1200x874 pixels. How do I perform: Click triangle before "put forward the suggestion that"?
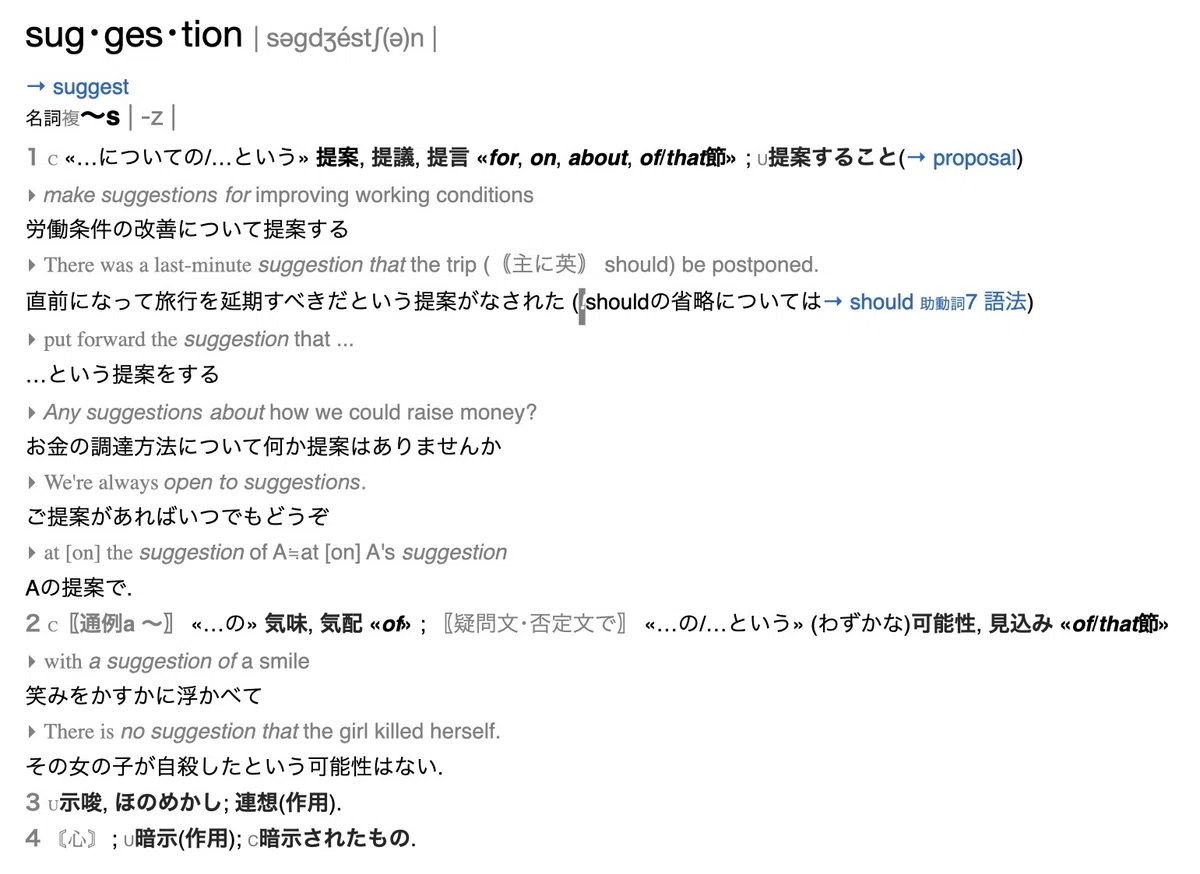coord(32,340)
